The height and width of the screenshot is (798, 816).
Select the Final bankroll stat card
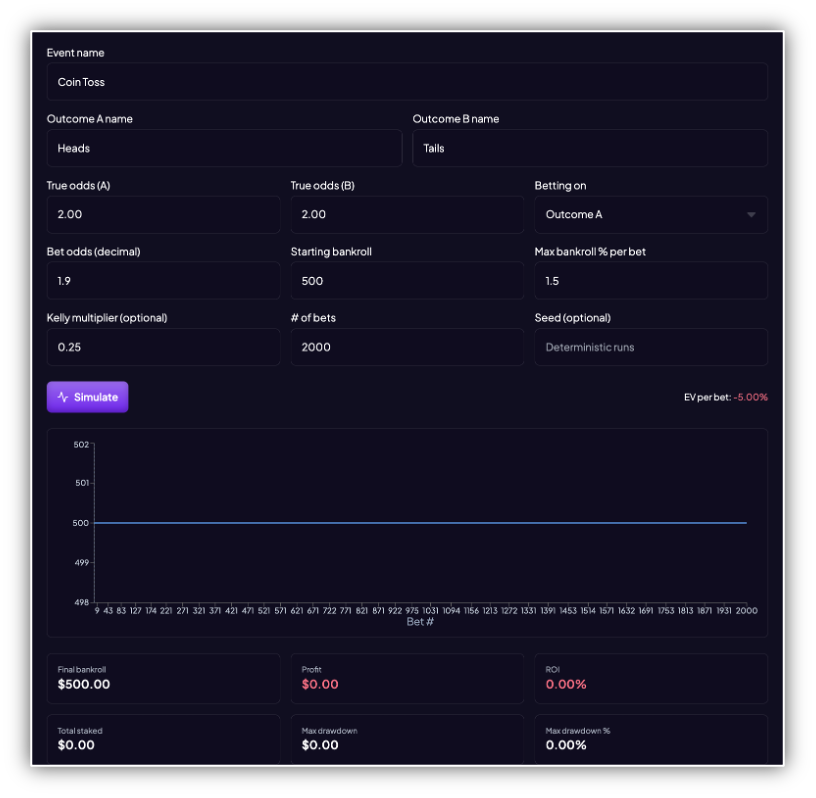click(163, 678)
